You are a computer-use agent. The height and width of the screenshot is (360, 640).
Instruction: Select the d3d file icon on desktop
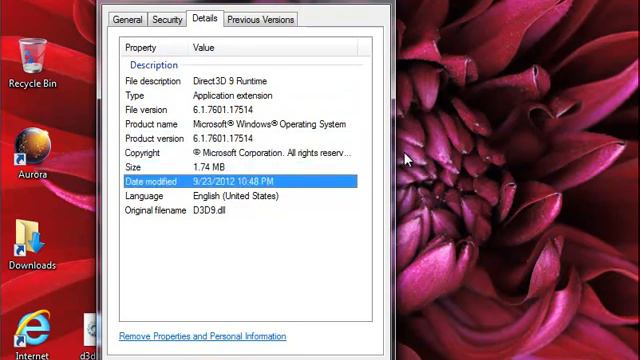[x=90, y=337]
